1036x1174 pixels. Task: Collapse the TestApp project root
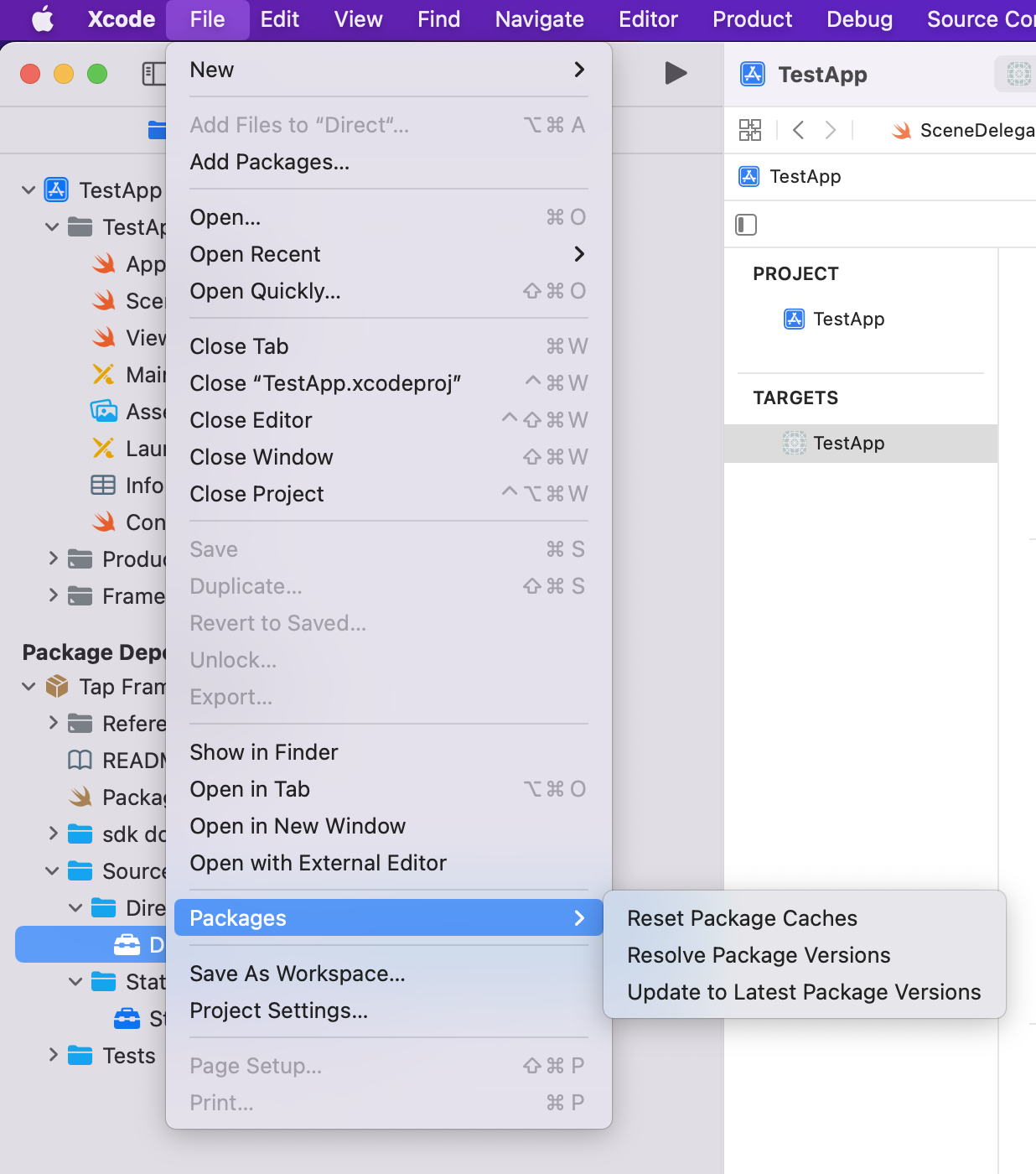point(28,190)
